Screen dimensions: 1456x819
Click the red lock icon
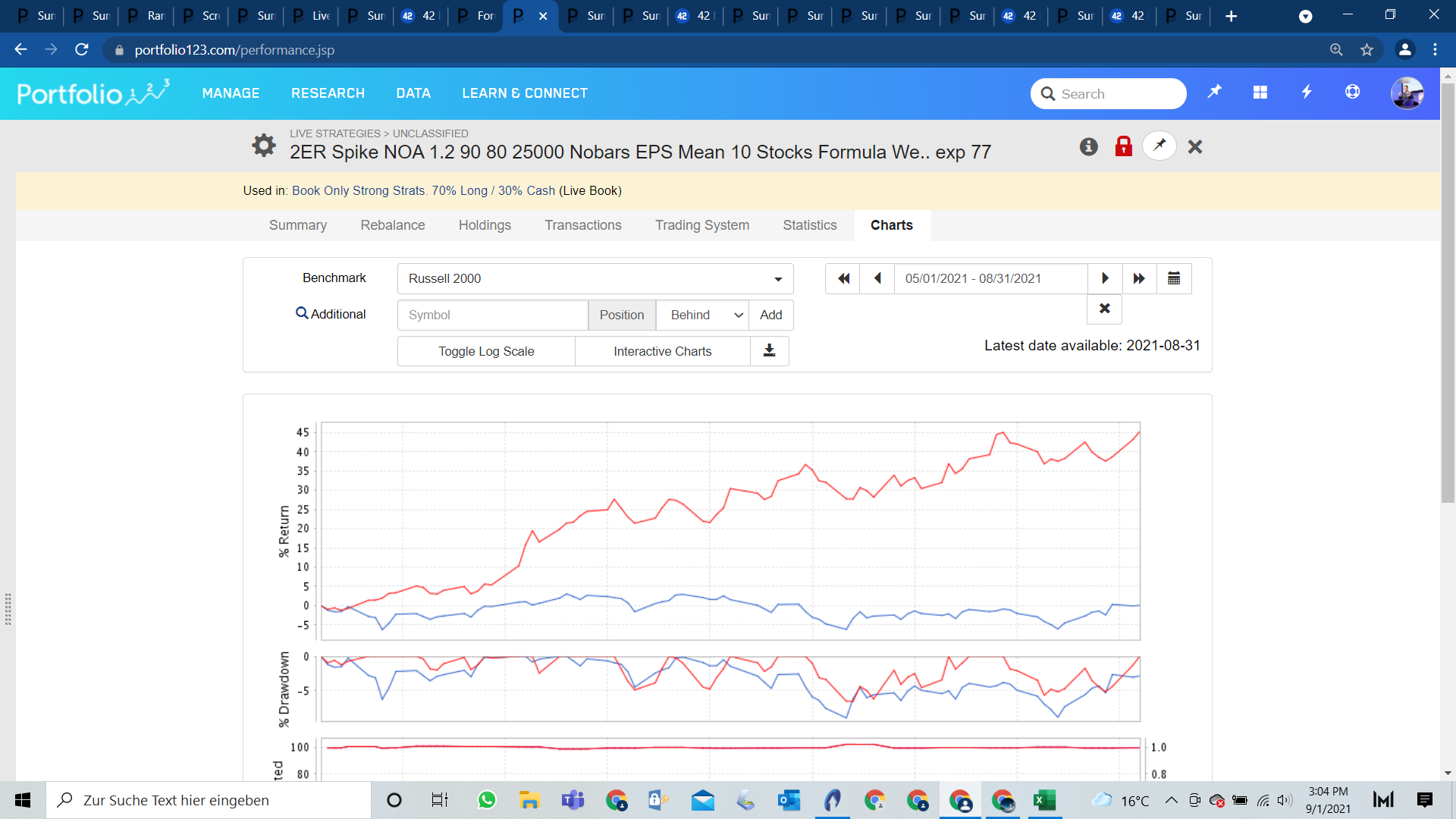(1123, 146)
